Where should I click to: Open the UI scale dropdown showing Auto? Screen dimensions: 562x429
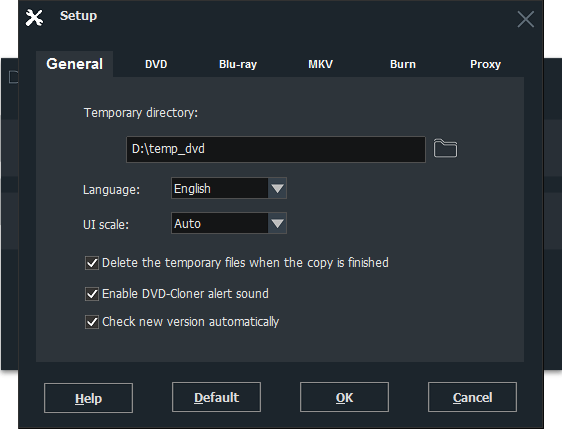pyautogui.click(x=229, y=223)
